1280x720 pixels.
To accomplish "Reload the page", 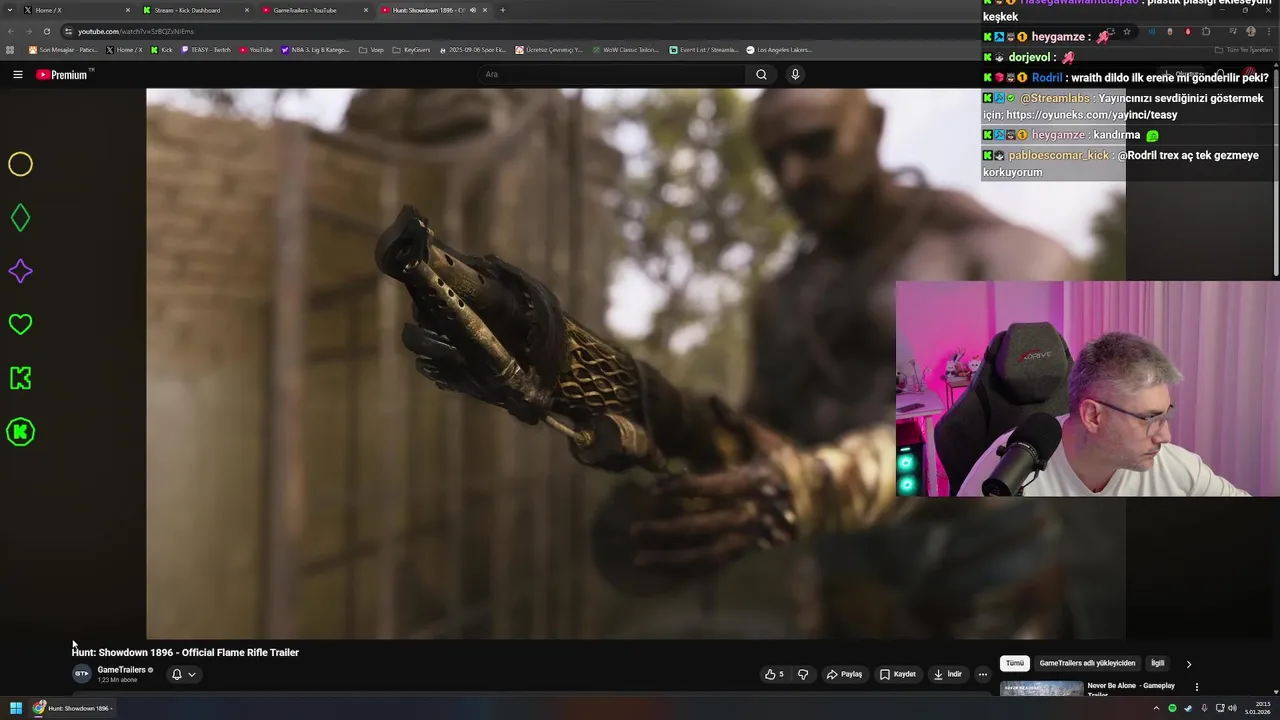I will pos(46,31).
